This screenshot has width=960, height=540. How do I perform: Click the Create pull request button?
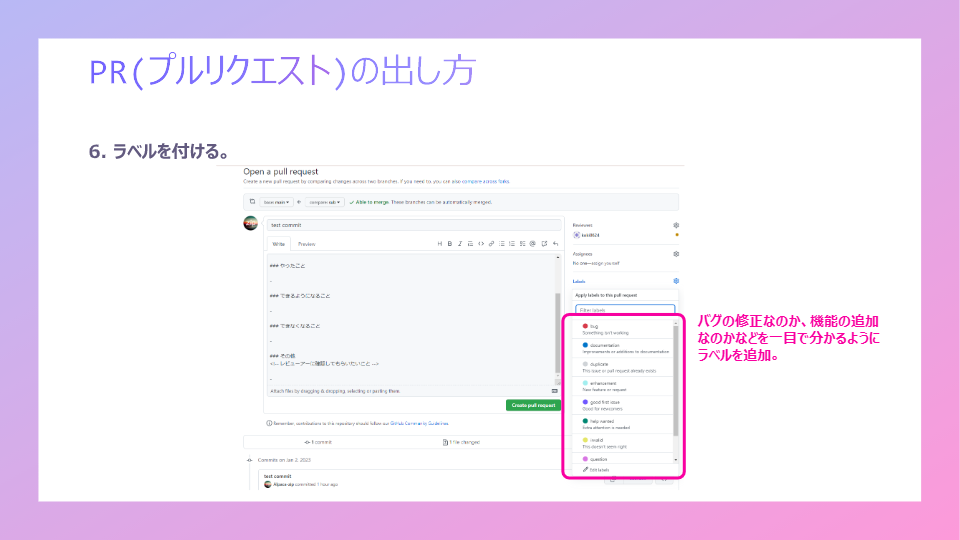pyautogui.click(x=533, y=405)
